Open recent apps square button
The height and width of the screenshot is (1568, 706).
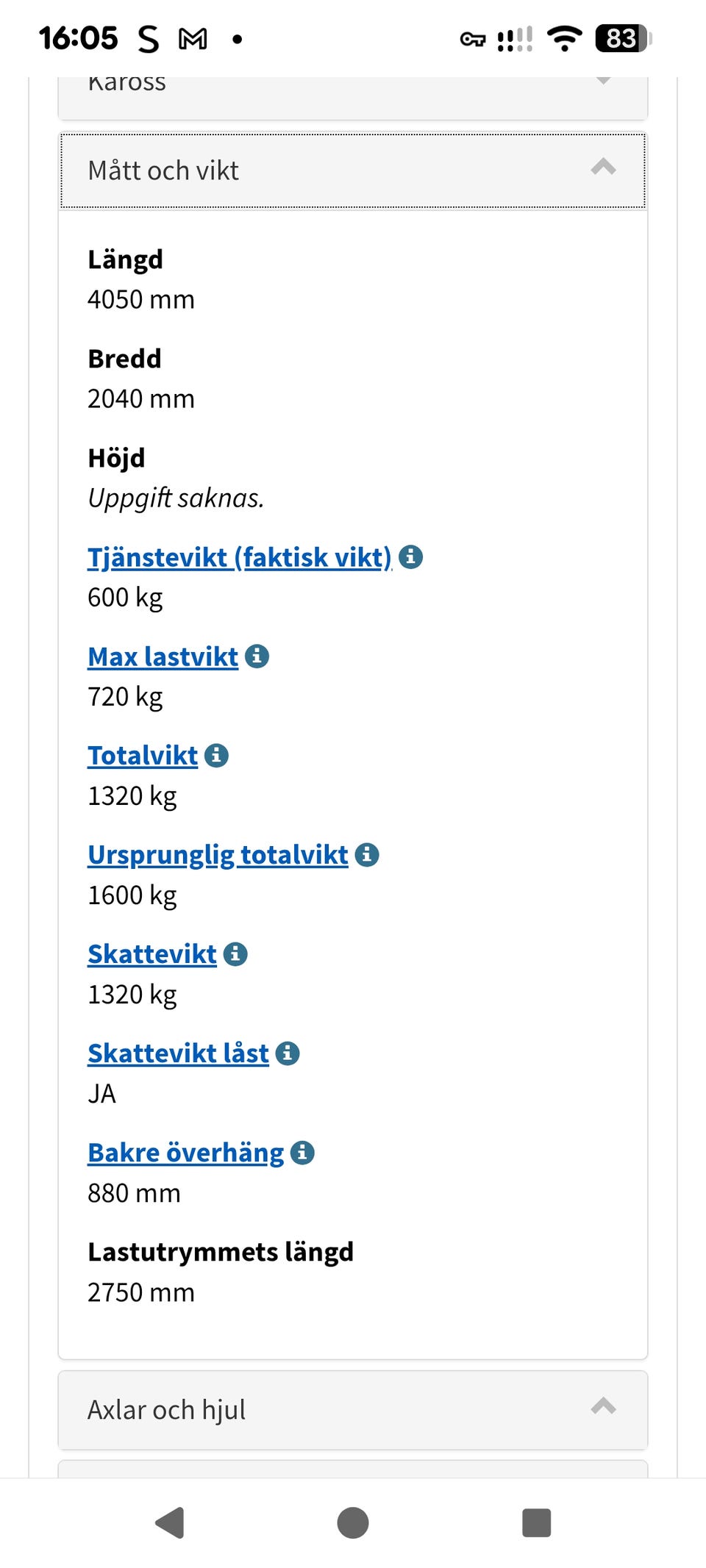point(536,1522)
